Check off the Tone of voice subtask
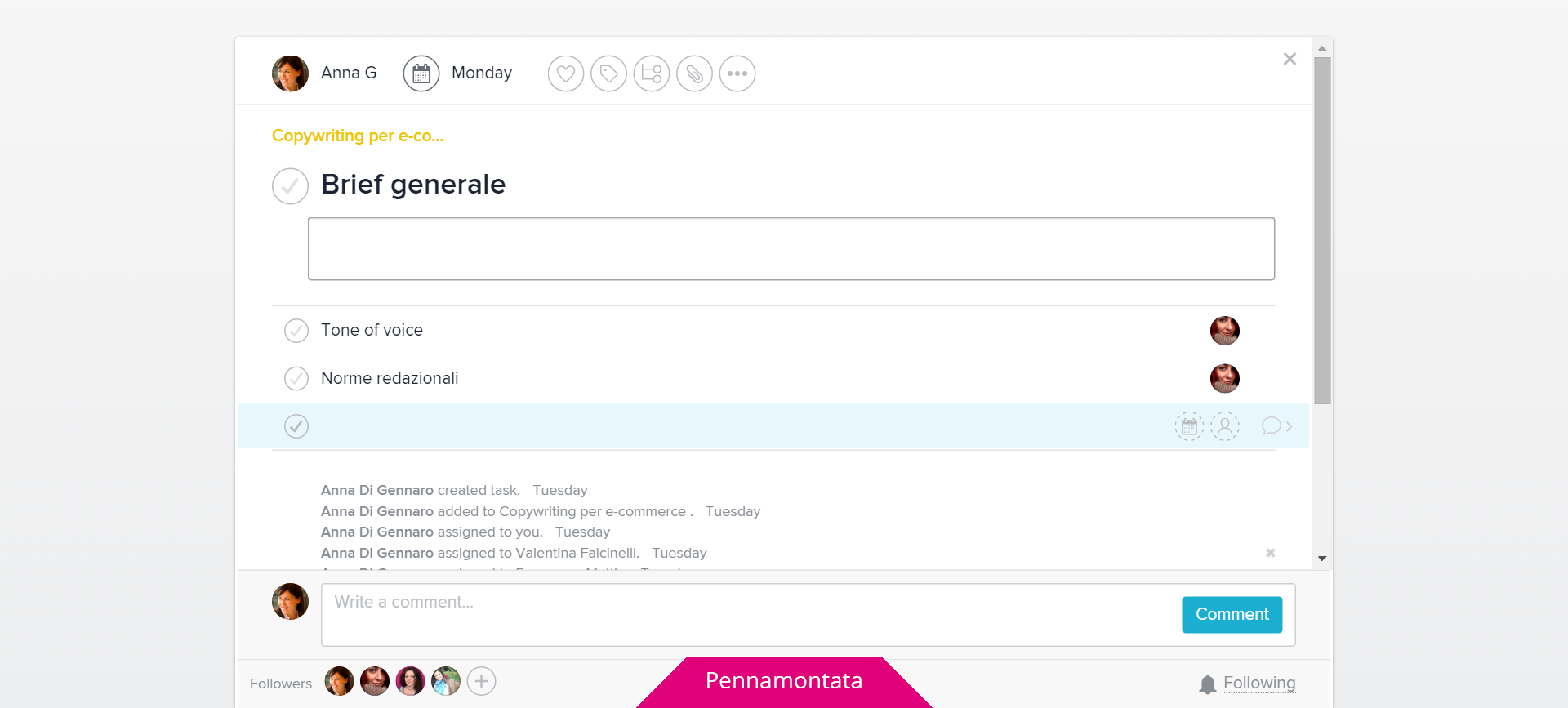Viewport: 1568px width, 708px height. [x=296, y=331]
